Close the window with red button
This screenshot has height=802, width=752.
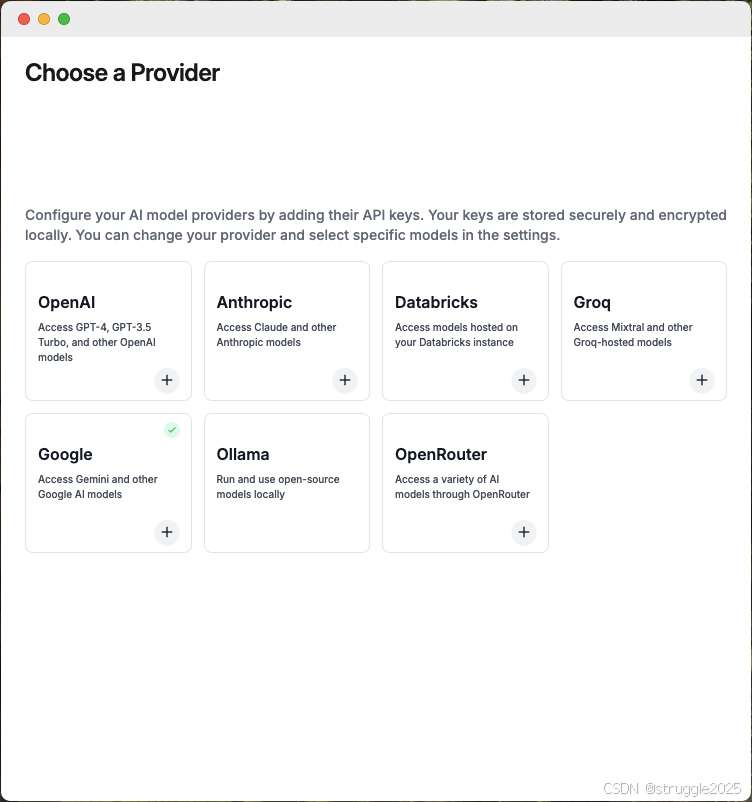coord(24,19)
